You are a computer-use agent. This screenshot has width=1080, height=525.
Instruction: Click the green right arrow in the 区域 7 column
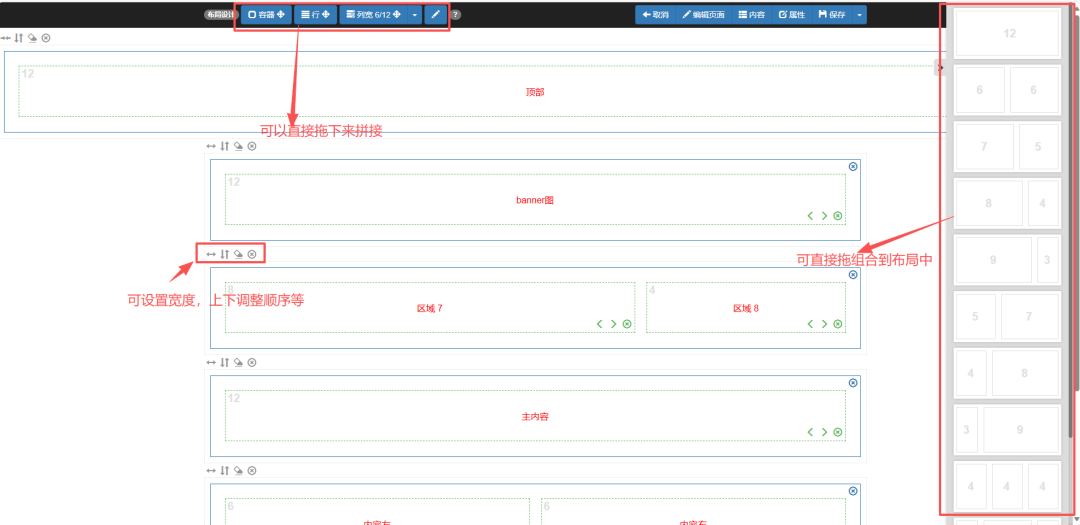[x=613, y=324]
